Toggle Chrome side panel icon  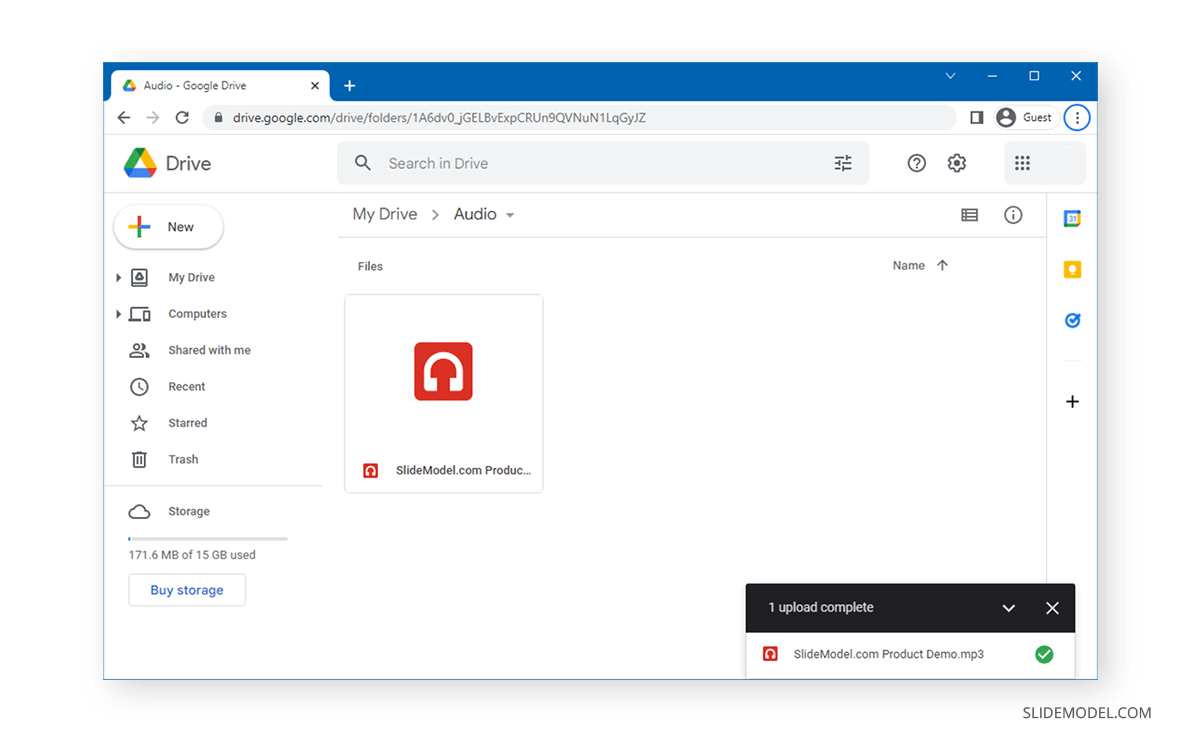click(x=977, y=117)
